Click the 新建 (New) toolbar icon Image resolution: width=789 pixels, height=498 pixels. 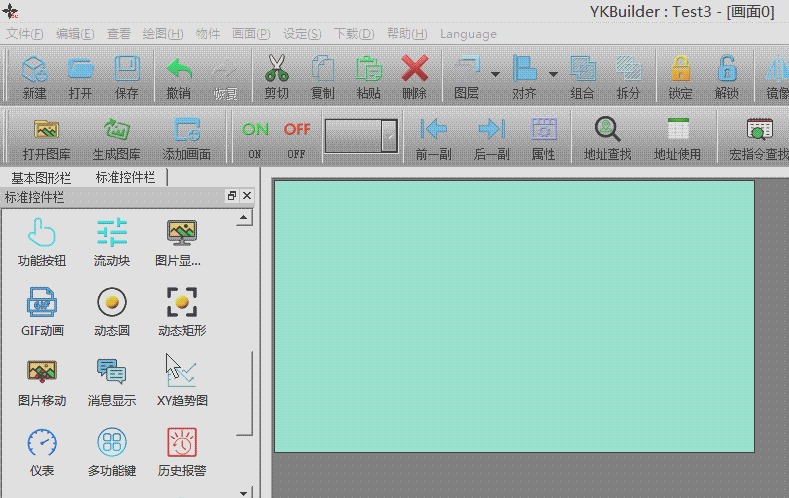(x=34, y=69)
